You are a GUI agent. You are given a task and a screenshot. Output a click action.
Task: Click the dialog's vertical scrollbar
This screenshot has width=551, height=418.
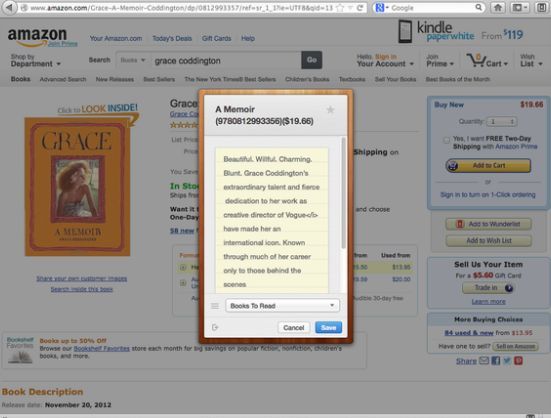click(x=343, y=193)
